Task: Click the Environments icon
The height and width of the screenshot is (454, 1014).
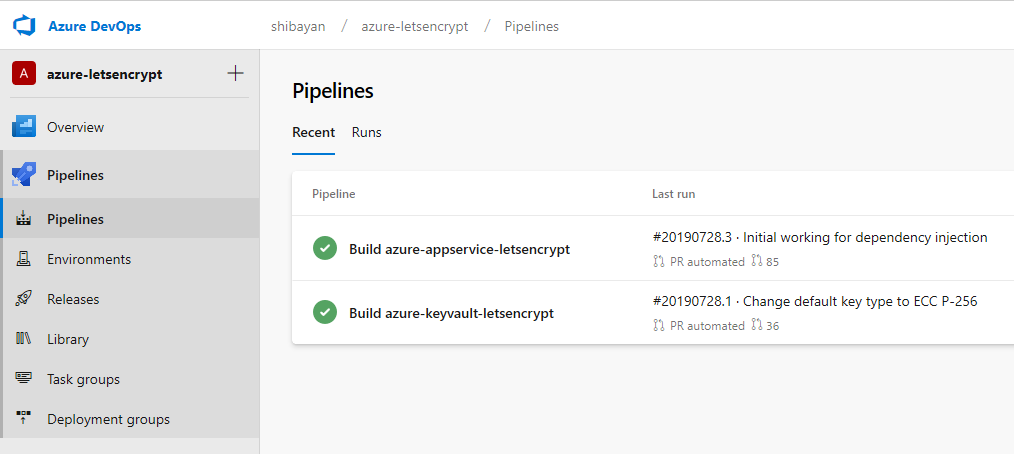Action: pos(24,259)
